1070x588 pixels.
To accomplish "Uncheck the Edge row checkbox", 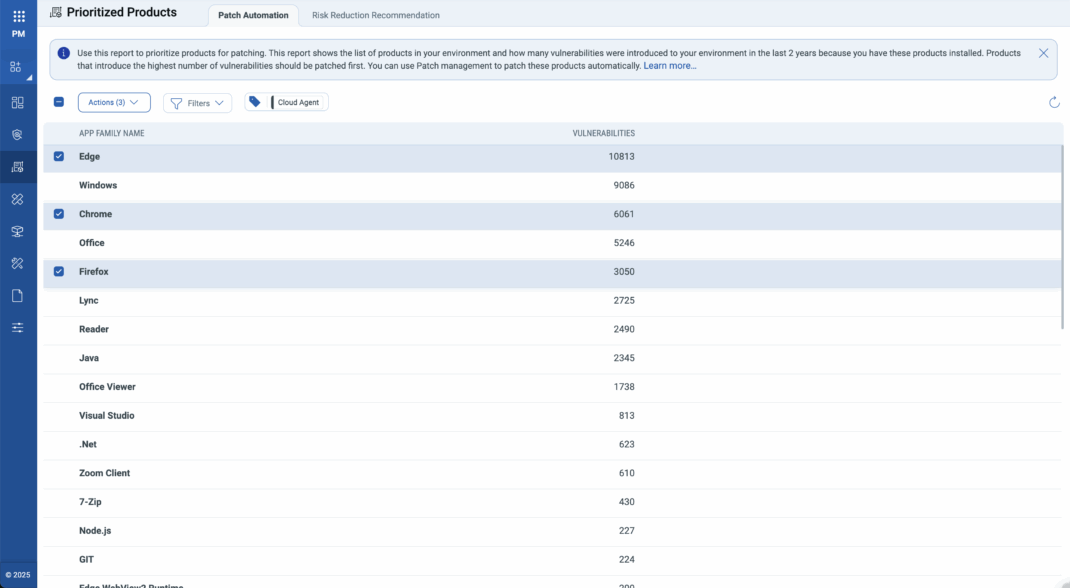I will (x=59, y=156).
